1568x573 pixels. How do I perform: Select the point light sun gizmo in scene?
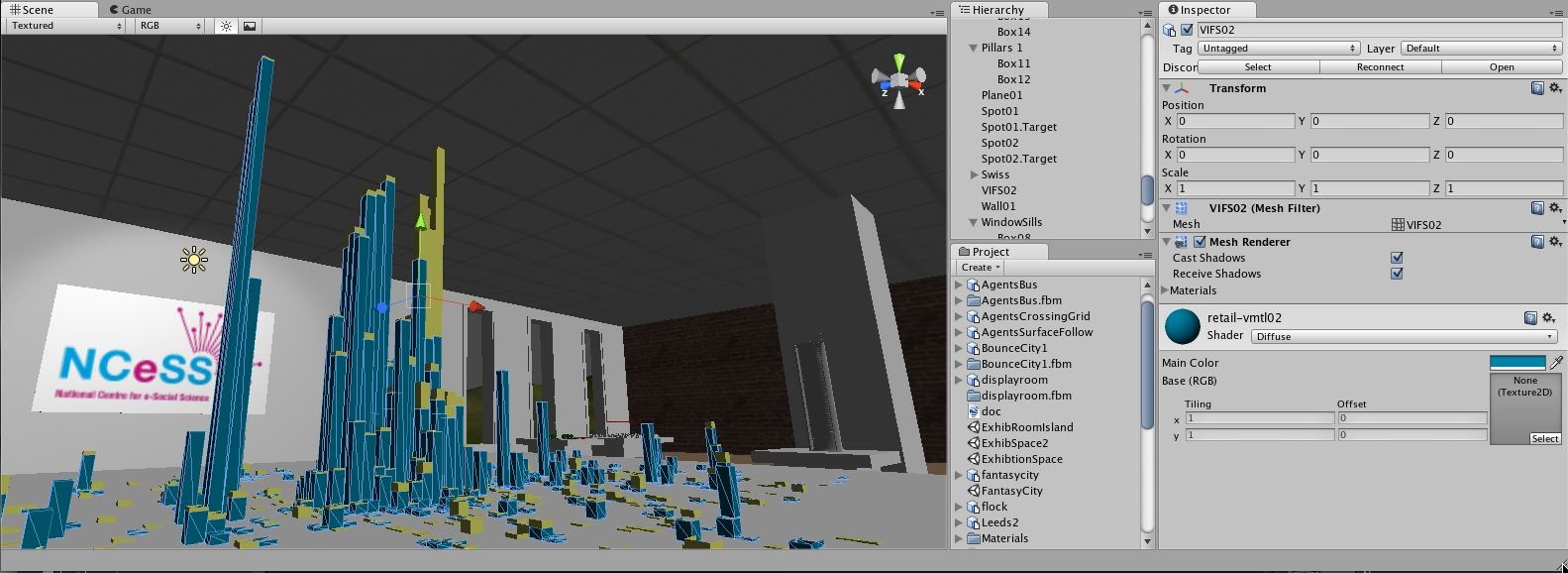click(x=194, y=261)
